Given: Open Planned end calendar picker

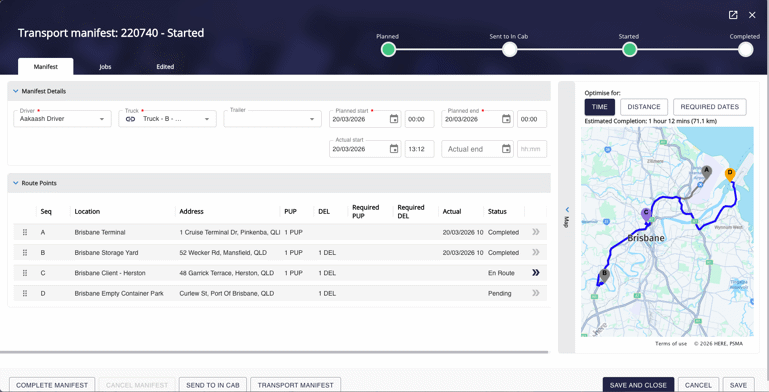Looking at the screenshot, I should (x=506, y=119).
